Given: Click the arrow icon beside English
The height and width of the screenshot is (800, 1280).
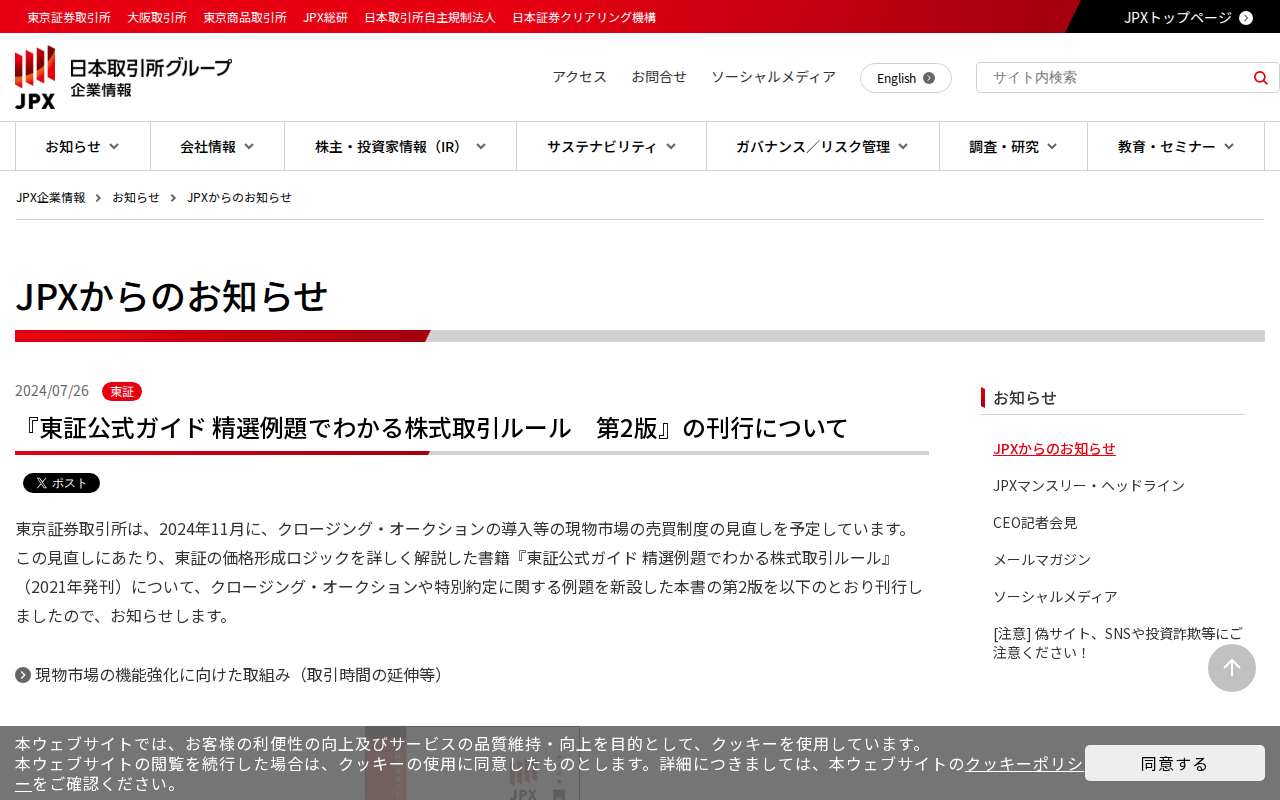Looking at the screenshot, I should [x=929, y=78].
